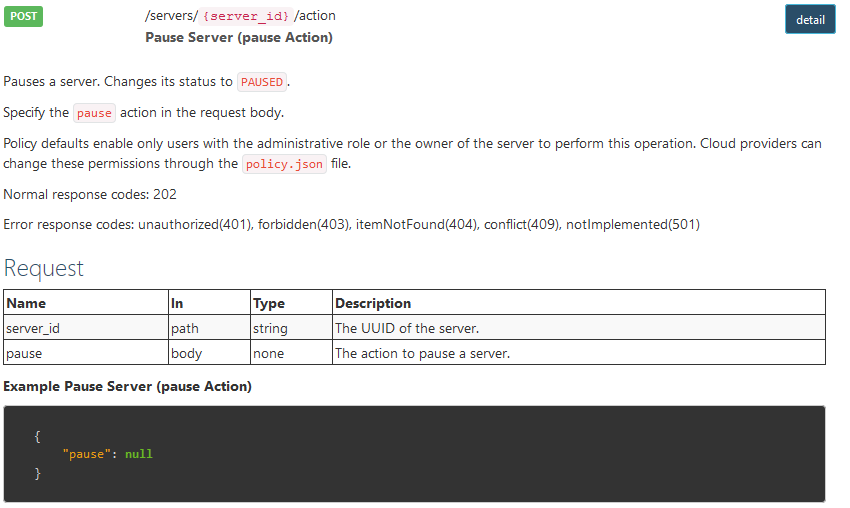Click the Pause Server (pause Action) title
The width and height of the screenshot is (850, 508).
pyautogui.click(x=239, y=37)
